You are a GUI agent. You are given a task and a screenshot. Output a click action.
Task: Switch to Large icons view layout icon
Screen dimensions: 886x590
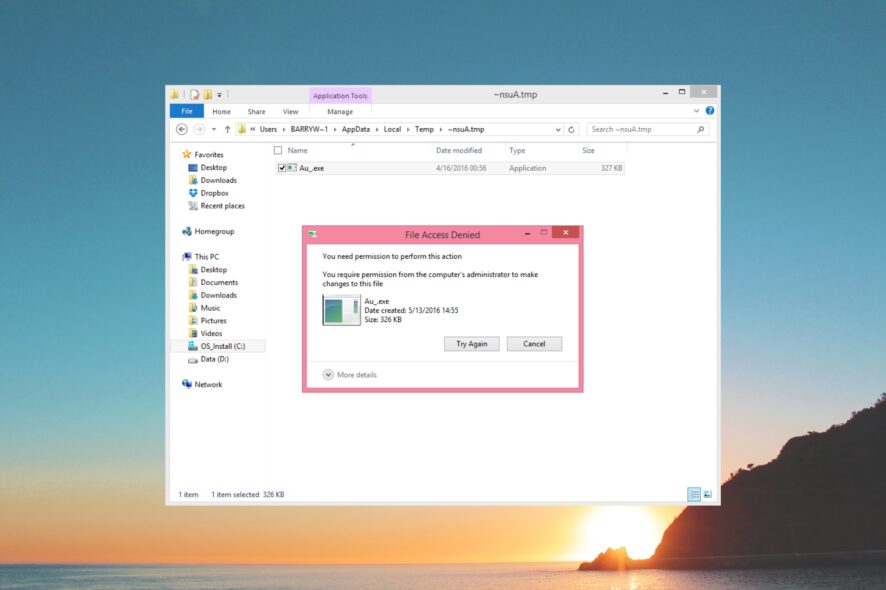707,494
